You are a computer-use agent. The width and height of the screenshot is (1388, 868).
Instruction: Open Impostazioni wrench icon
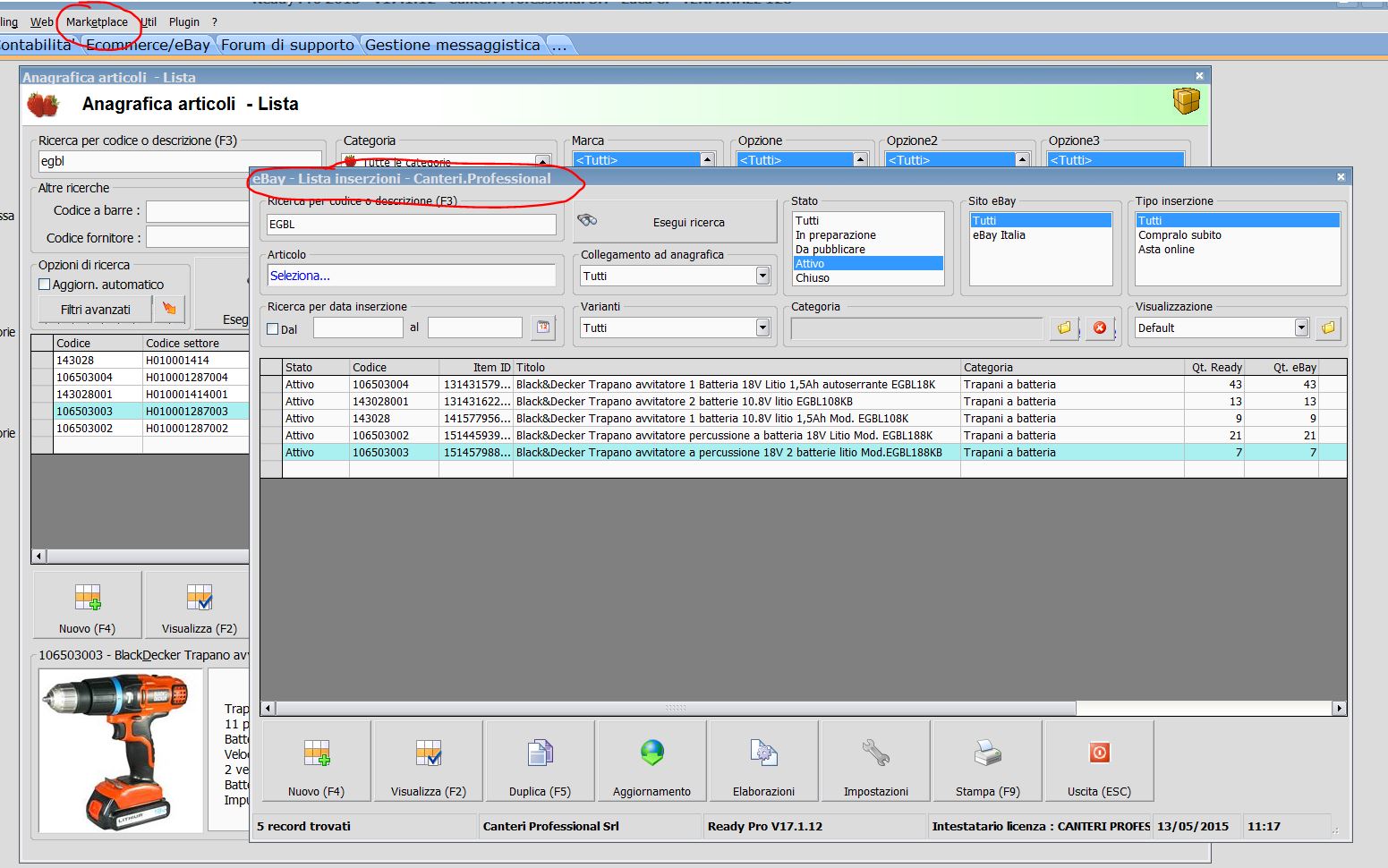[876, 753]
